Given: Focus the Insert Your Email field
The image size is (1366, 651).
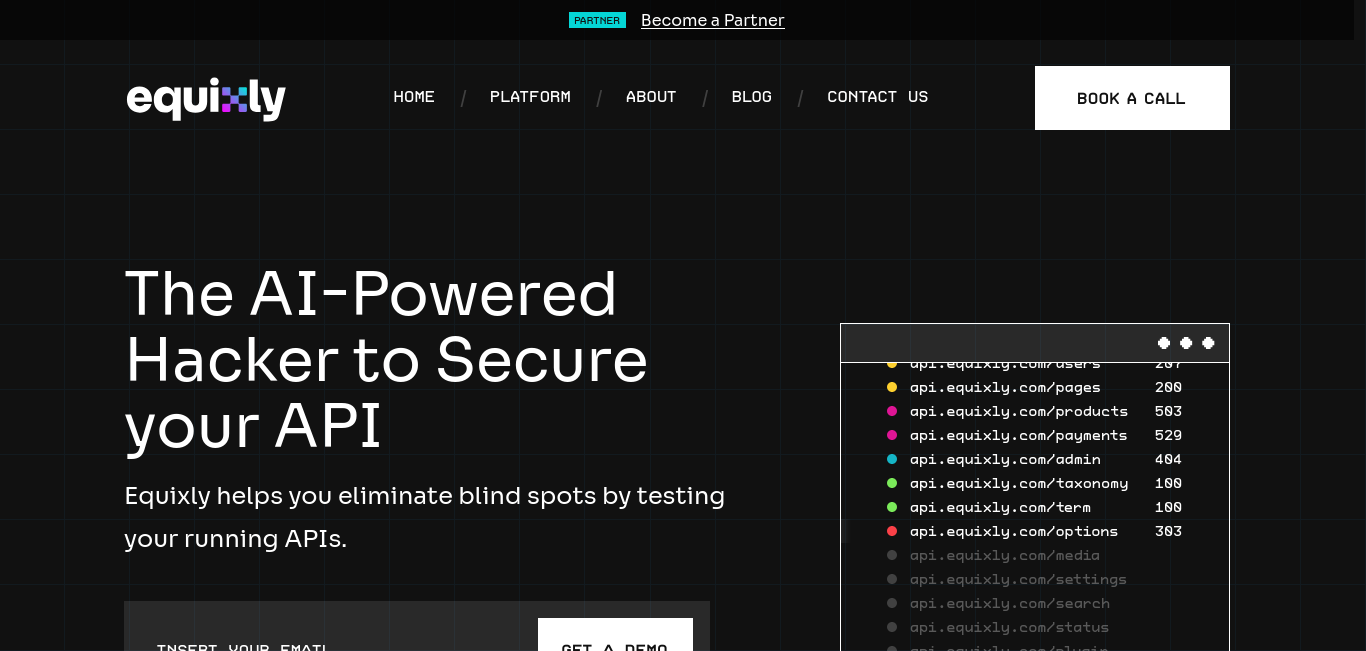Looking at the screenshot, I should pos(331,634).
